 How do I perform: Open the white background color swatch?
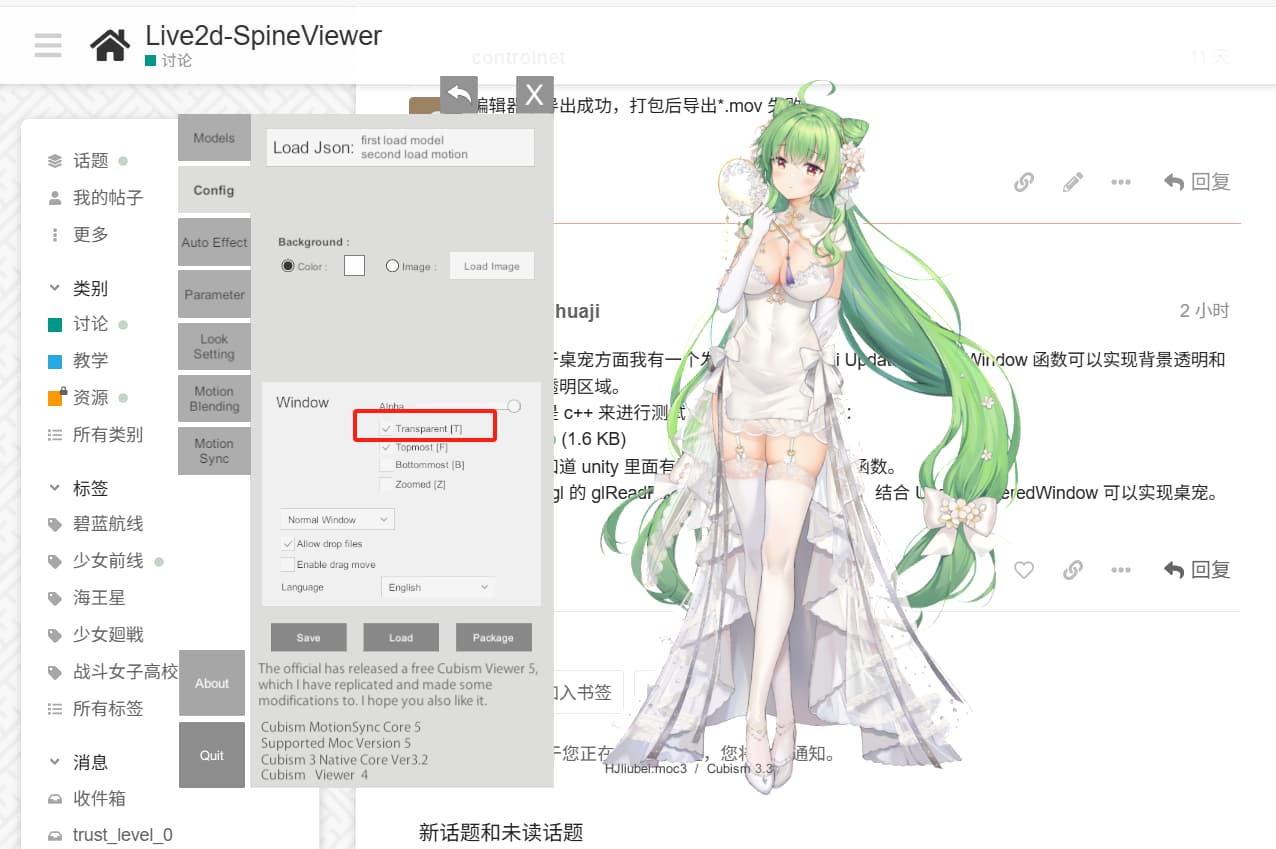tap(354, 266)
